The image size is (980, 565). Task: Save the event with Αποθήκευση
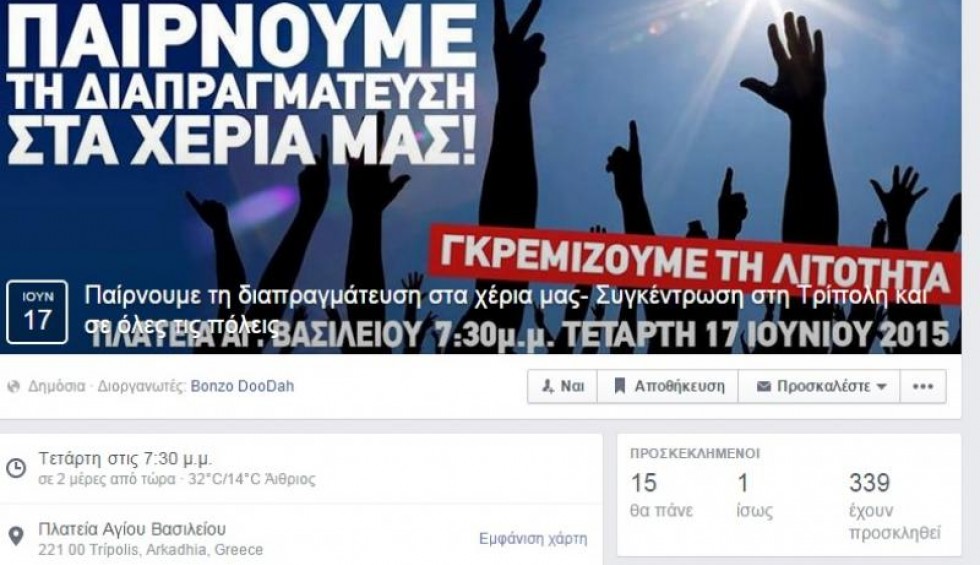tap(668, 386)
